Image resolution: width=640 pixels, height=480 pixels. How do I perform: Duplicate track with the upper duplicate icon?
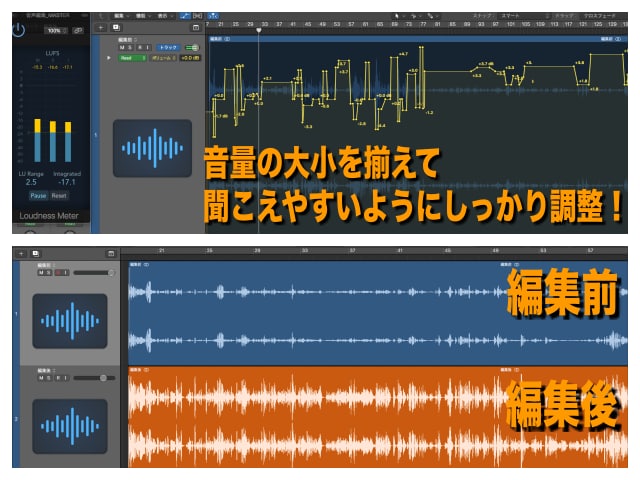tap(116, 27)
